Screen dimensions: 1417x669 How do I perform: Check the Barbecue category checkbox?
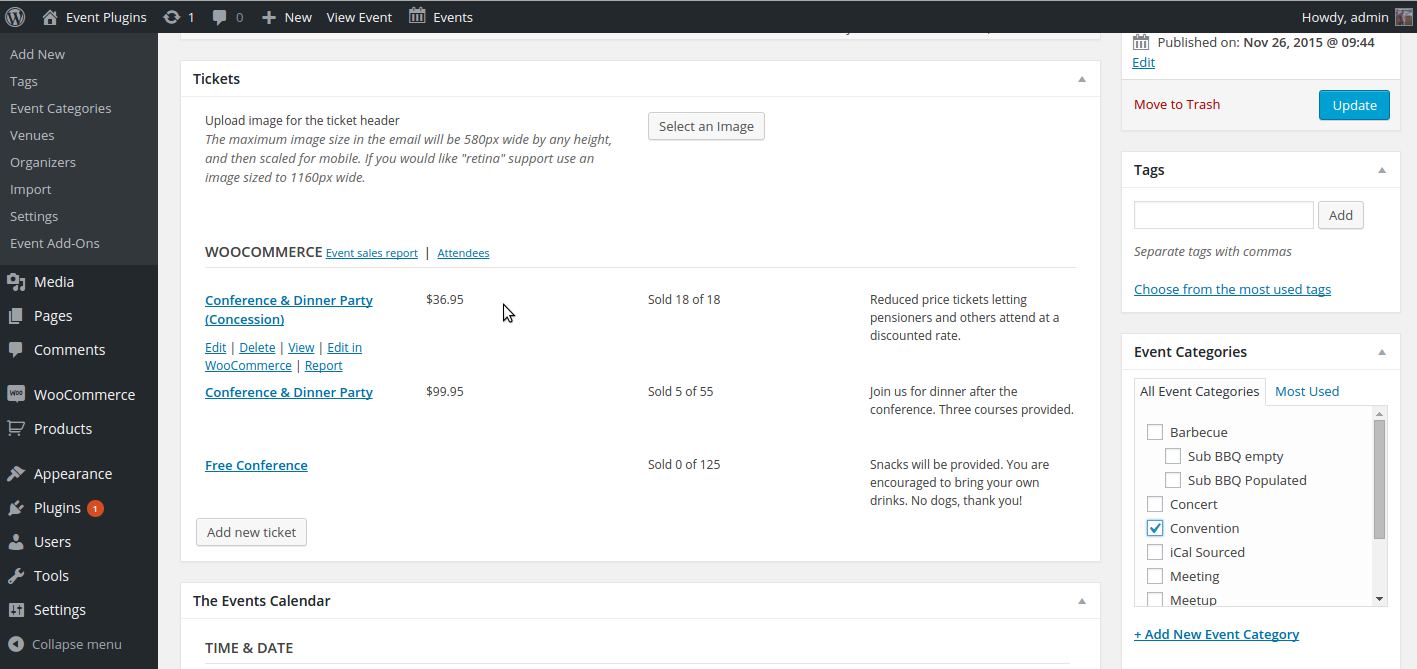1155,432
